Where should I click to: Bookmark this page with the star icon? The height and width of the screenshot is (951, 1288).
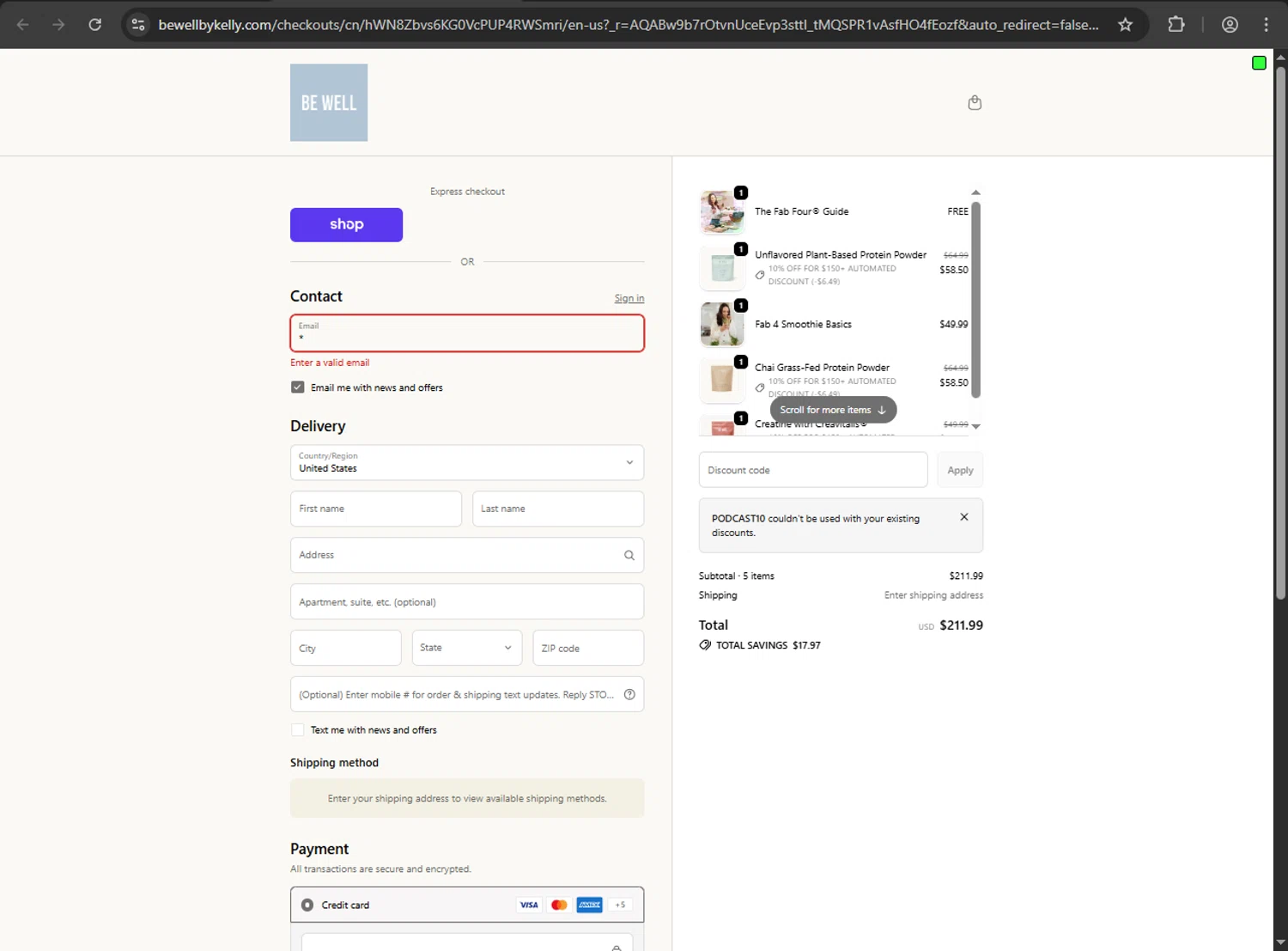(1125, 24)
